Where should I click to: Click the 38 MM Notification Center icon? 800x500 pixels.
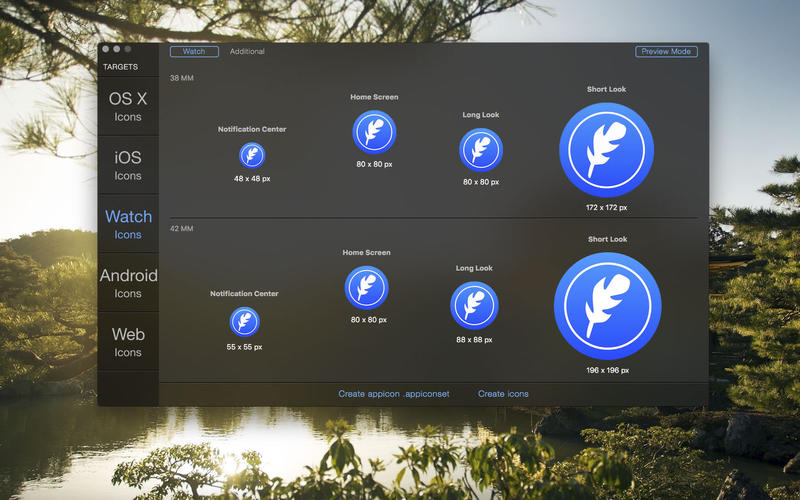[x=252, y=155]
